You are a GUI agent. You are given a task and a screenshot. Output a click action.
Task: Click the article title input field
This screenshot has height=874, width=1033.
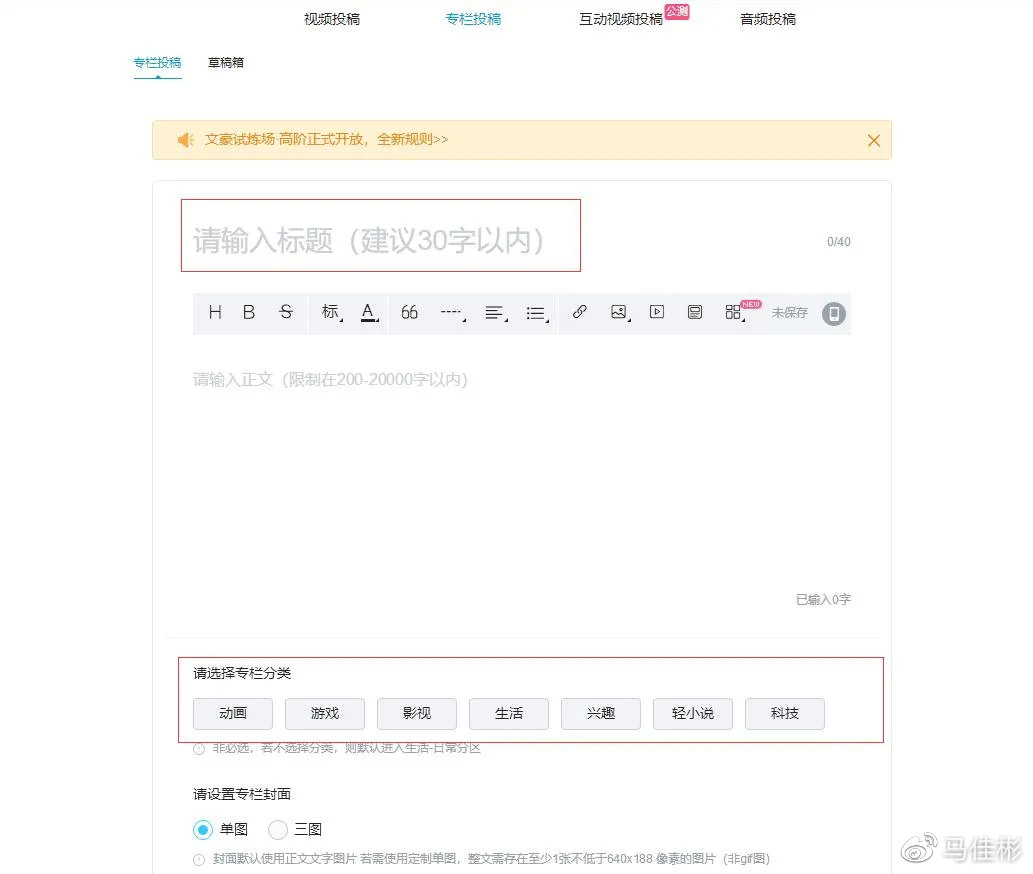tap(380, 240)
